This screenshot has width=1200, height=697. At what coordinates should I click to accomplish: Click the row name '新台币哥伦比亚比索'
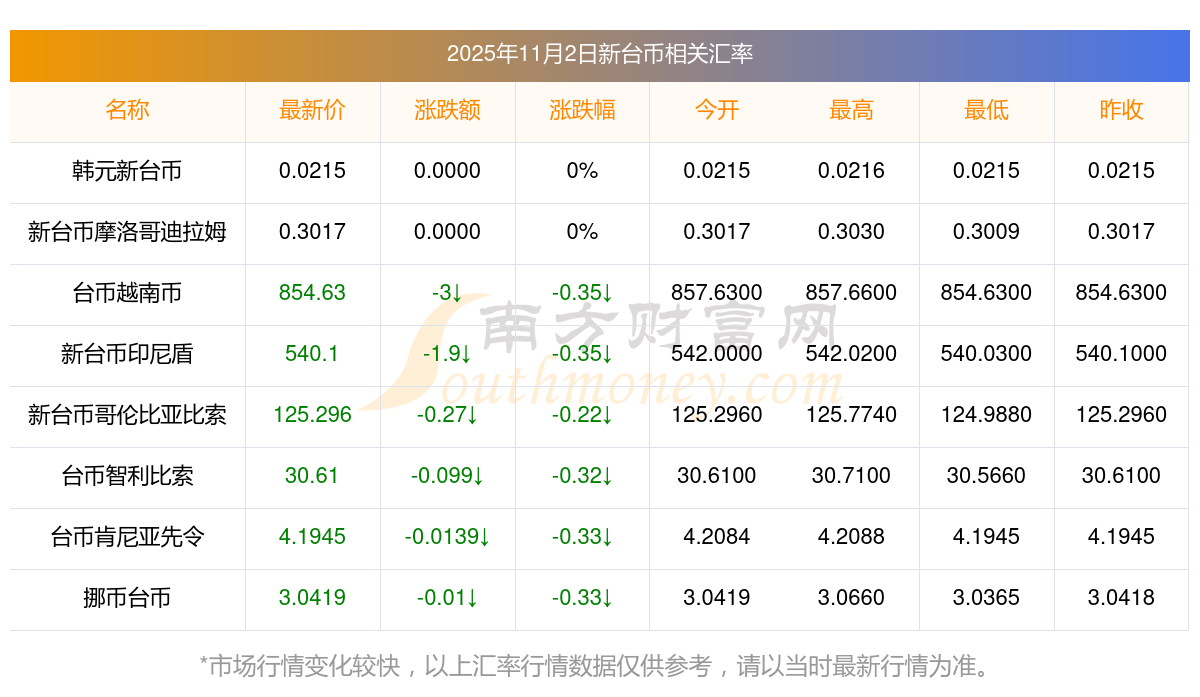coord(127,415)
